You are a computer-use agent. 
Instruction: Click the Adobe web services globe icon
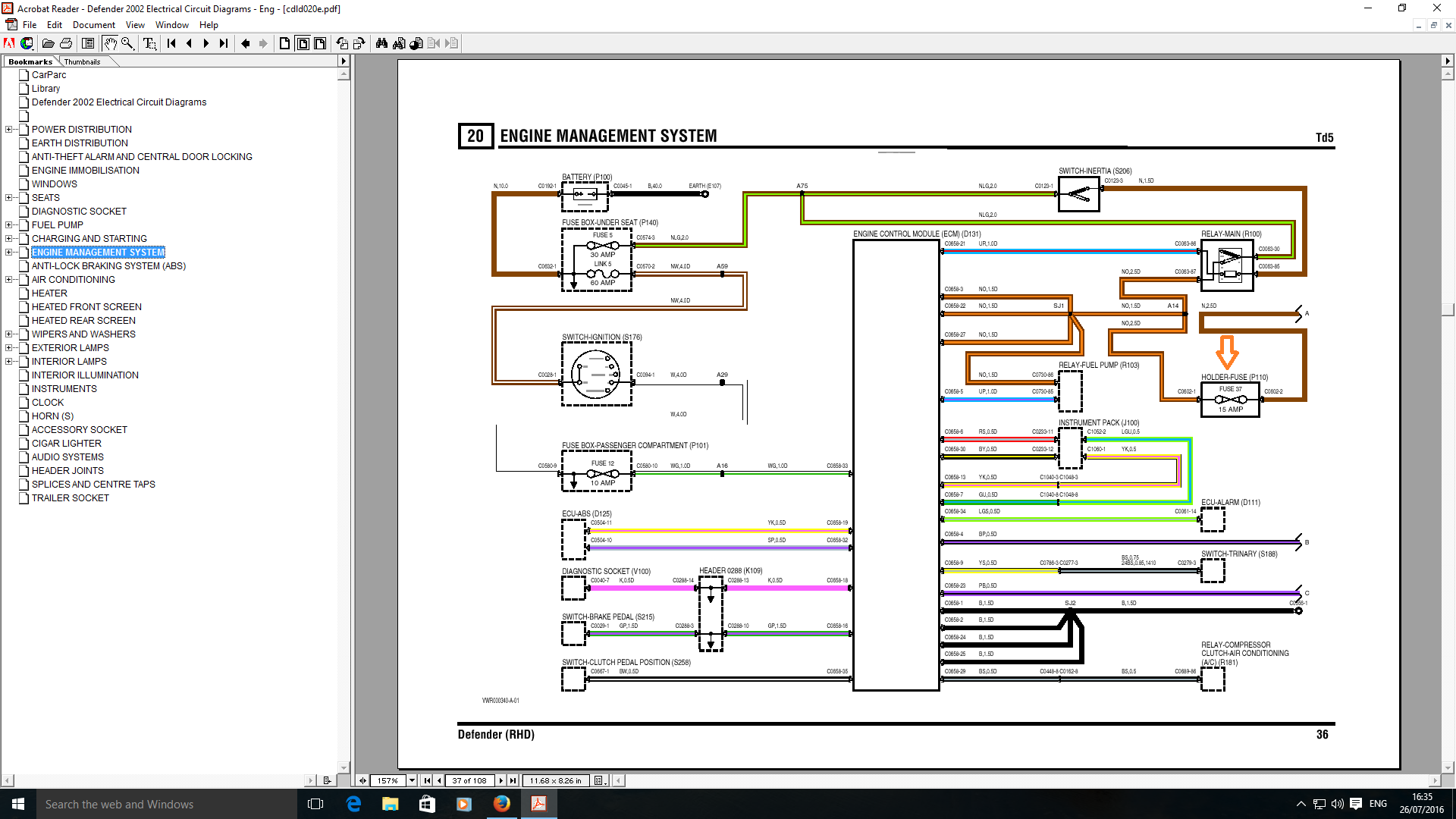point(27,43)
